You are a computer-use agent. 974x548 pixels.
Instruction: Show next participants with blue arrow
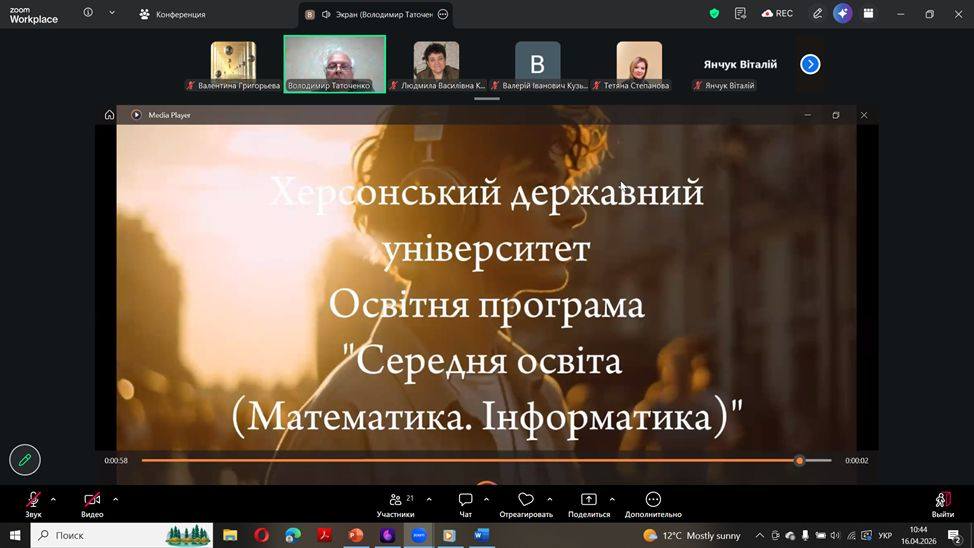(810, 64)
